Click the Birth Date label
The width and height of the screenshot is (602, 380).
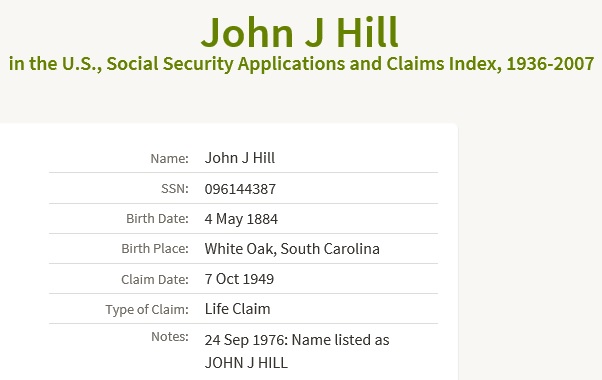(157, 218)
